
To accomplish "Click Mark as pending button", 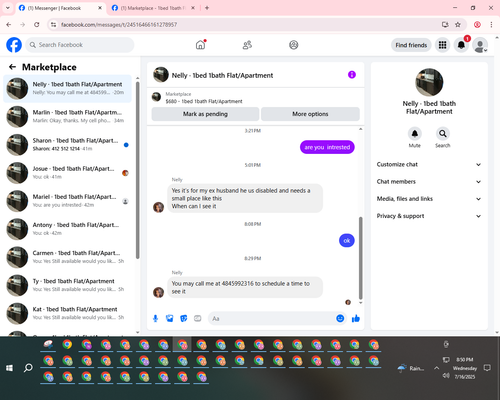I will (205, 114).
